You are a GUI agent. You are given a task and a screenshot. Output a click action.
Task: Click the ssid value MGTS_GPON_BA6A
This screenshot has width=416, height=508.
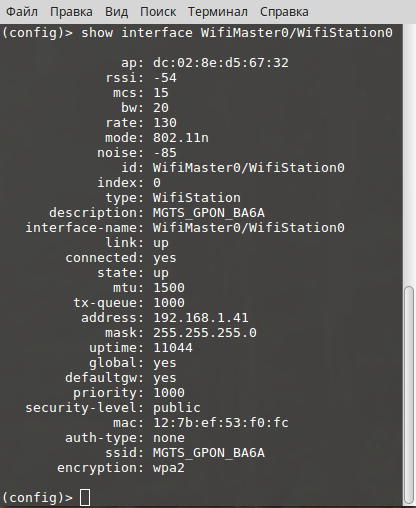point(209,453)
